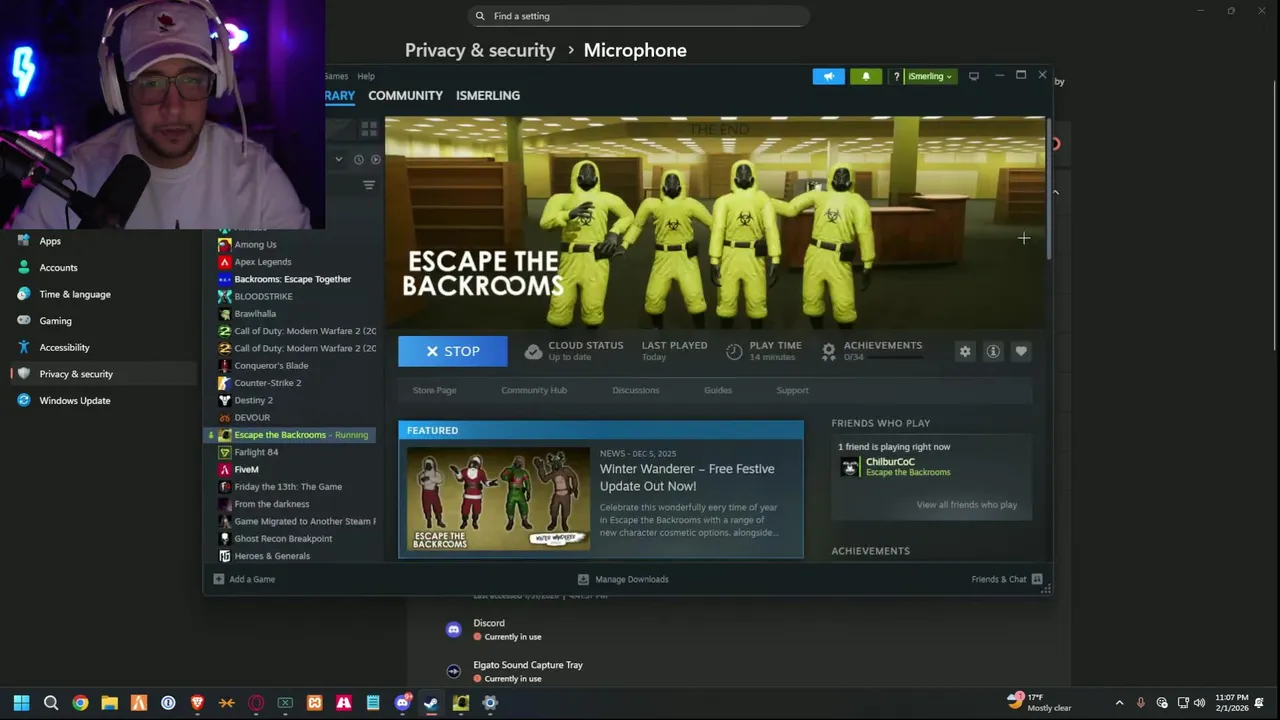Go to the Discussions tab
Image resolution: width=1280 pixels, height=720 pixels.
coord(636,390)
